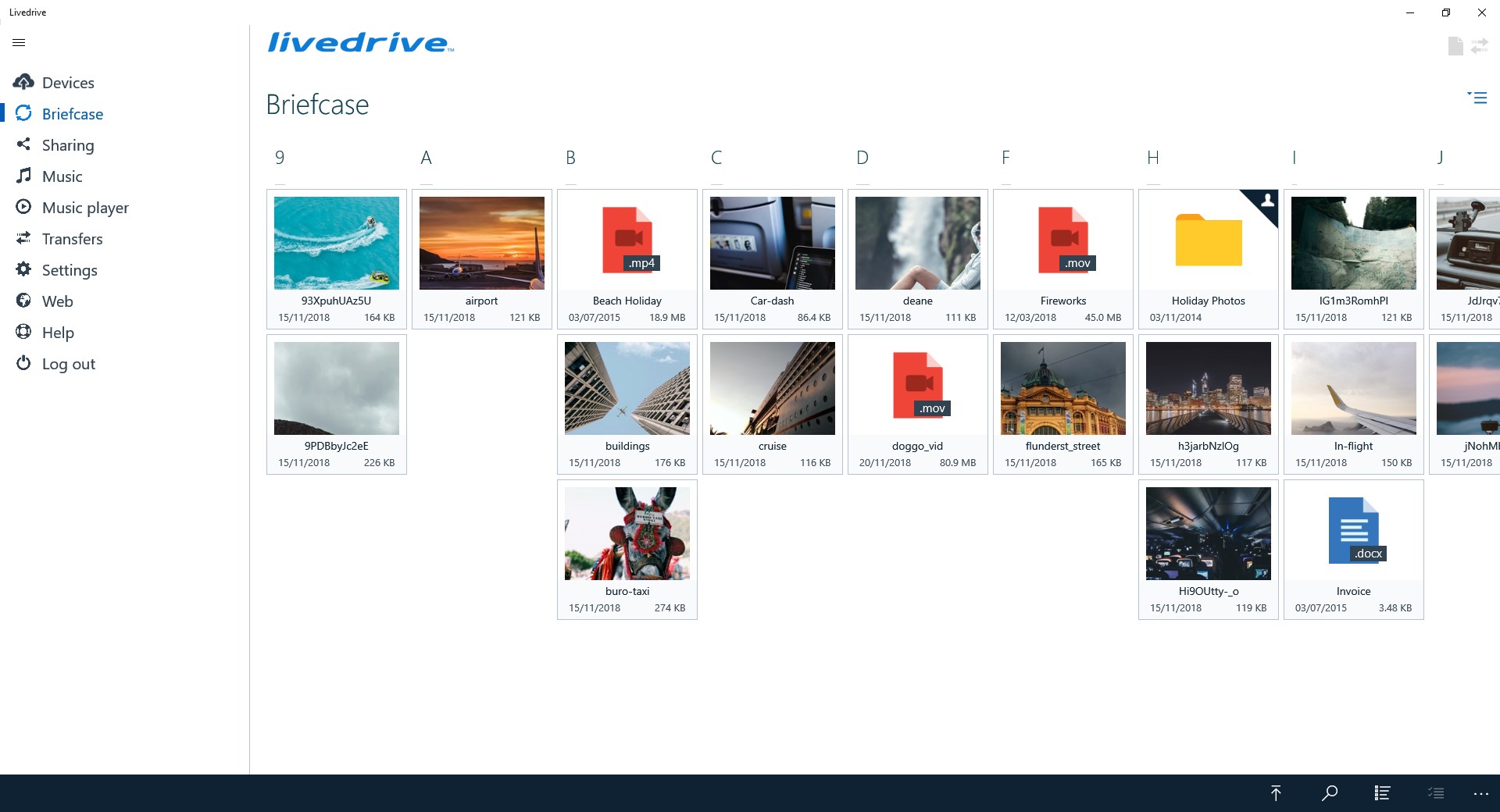Open the 93XpuhUAz5U image
This screenshot has width=1500, height=812.
[x=337, y=259]
